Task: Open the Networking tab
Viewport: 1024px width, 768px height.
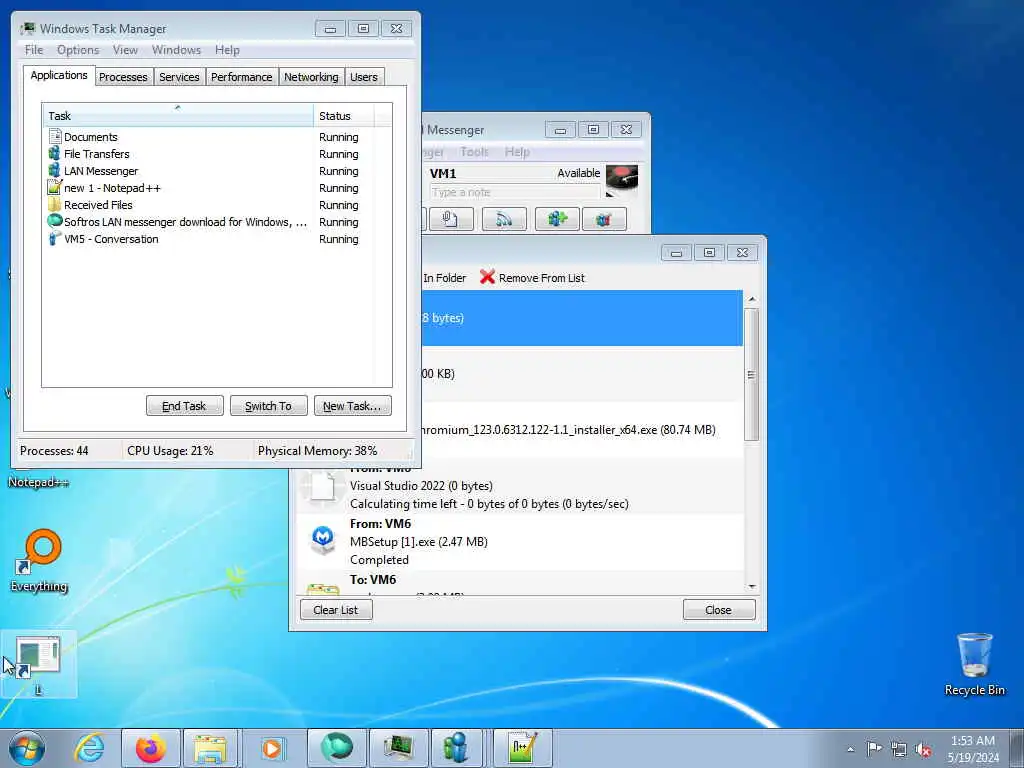Action: pyautogui.click(x=312, y=77)
